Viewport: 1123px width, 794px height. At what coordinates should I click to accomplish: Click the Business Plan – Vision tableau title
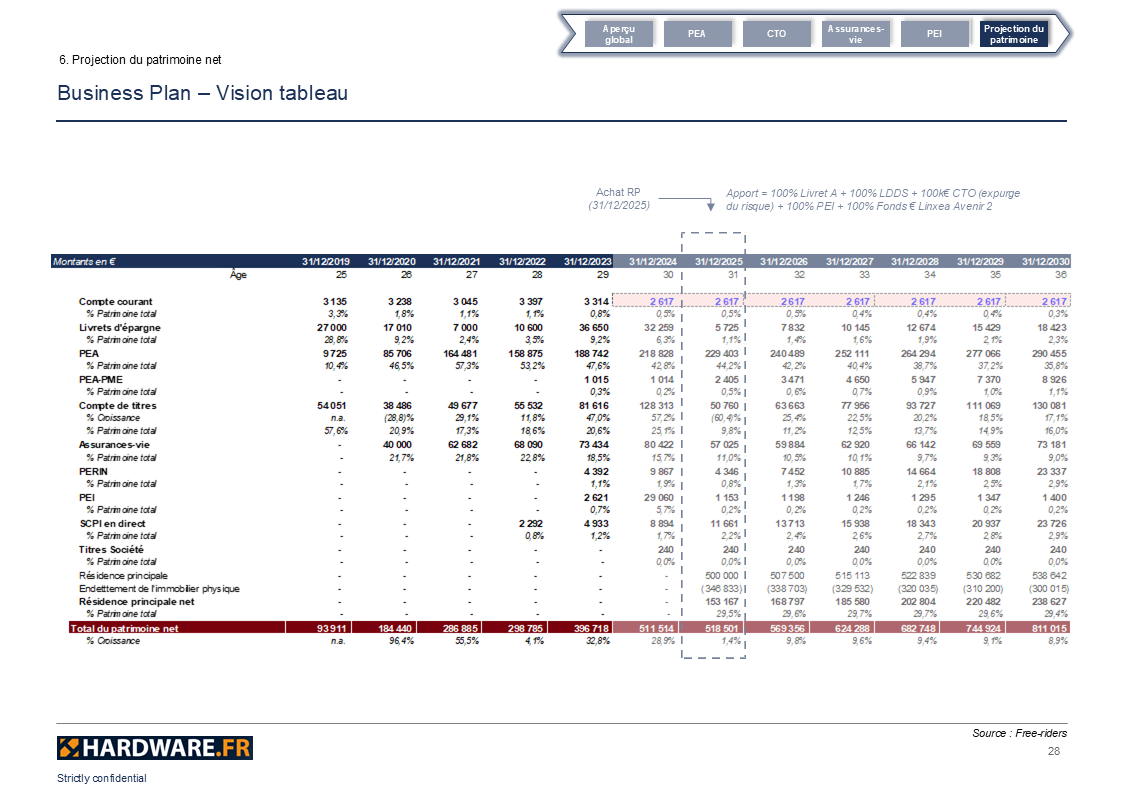(203, 93)
